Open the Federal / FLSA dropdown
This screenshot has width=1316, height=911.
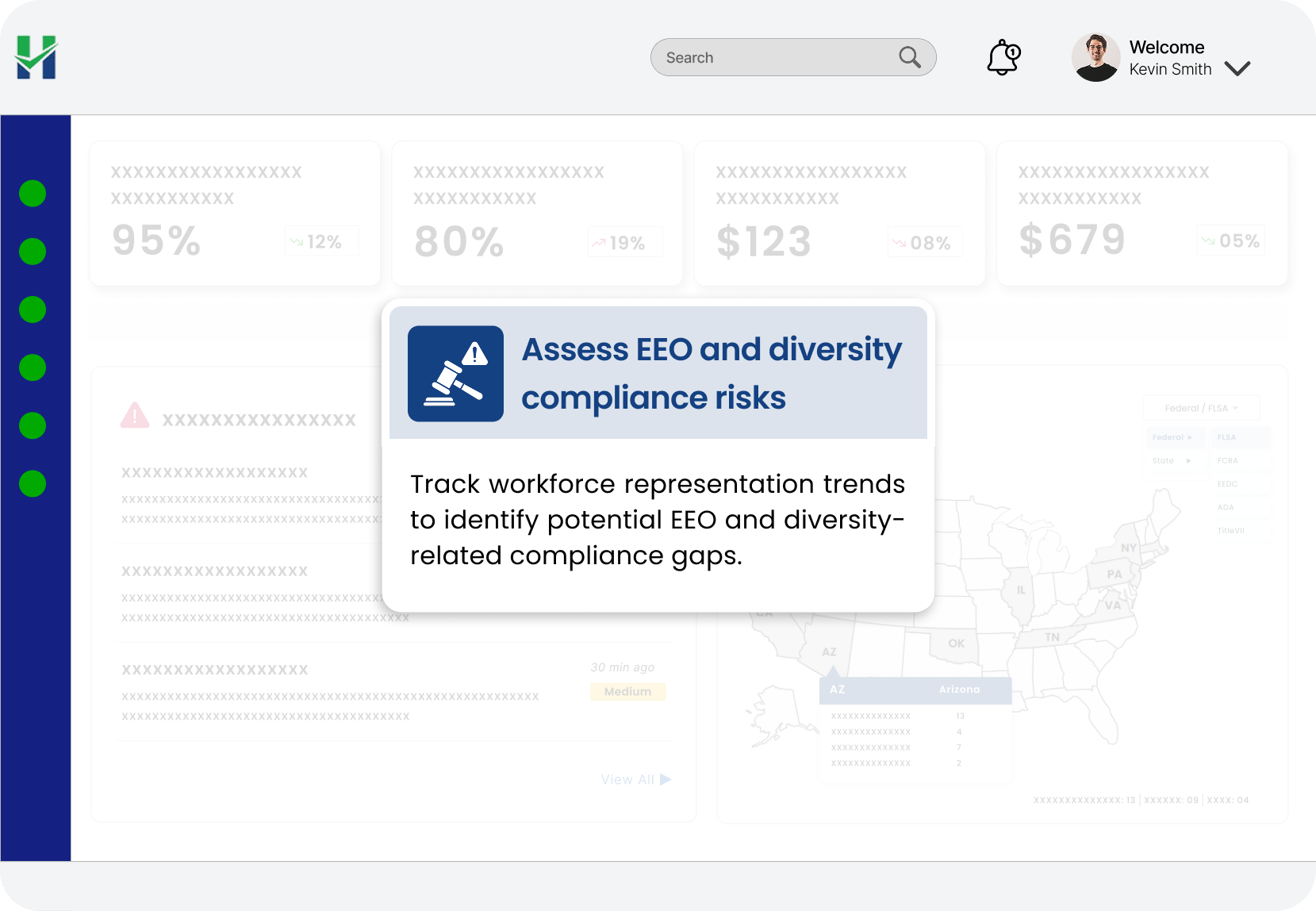[x=1200, y=408]
